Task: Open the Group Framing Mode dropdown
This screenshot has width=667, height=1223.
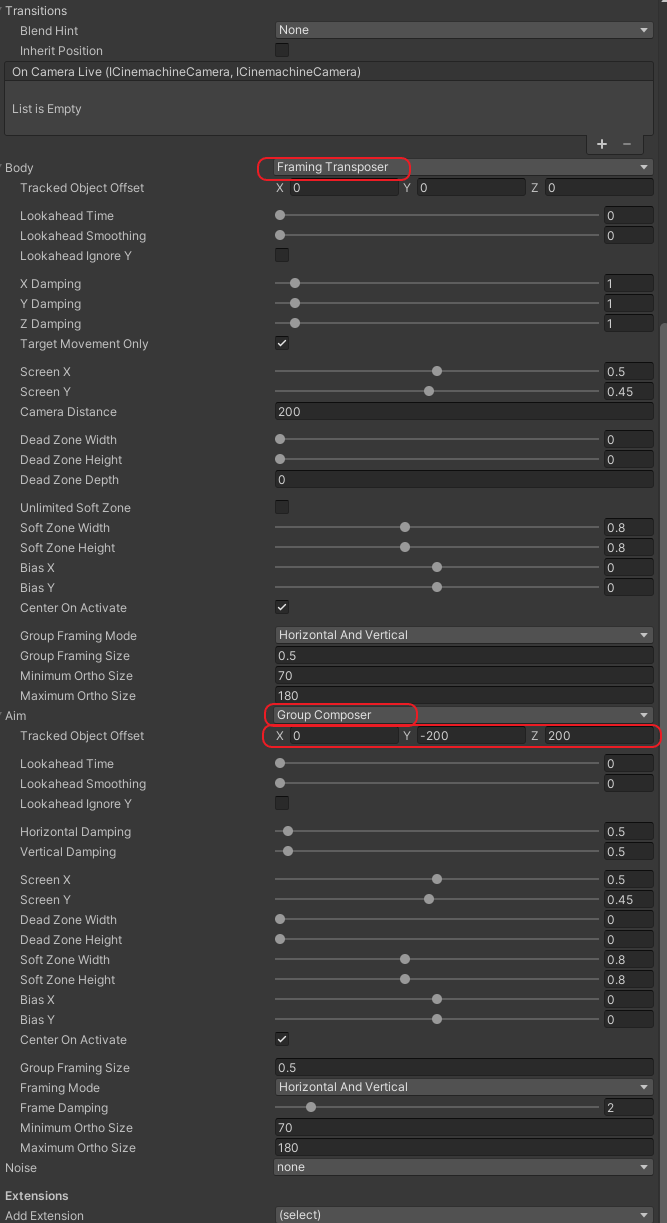Action: pos(464,635)
